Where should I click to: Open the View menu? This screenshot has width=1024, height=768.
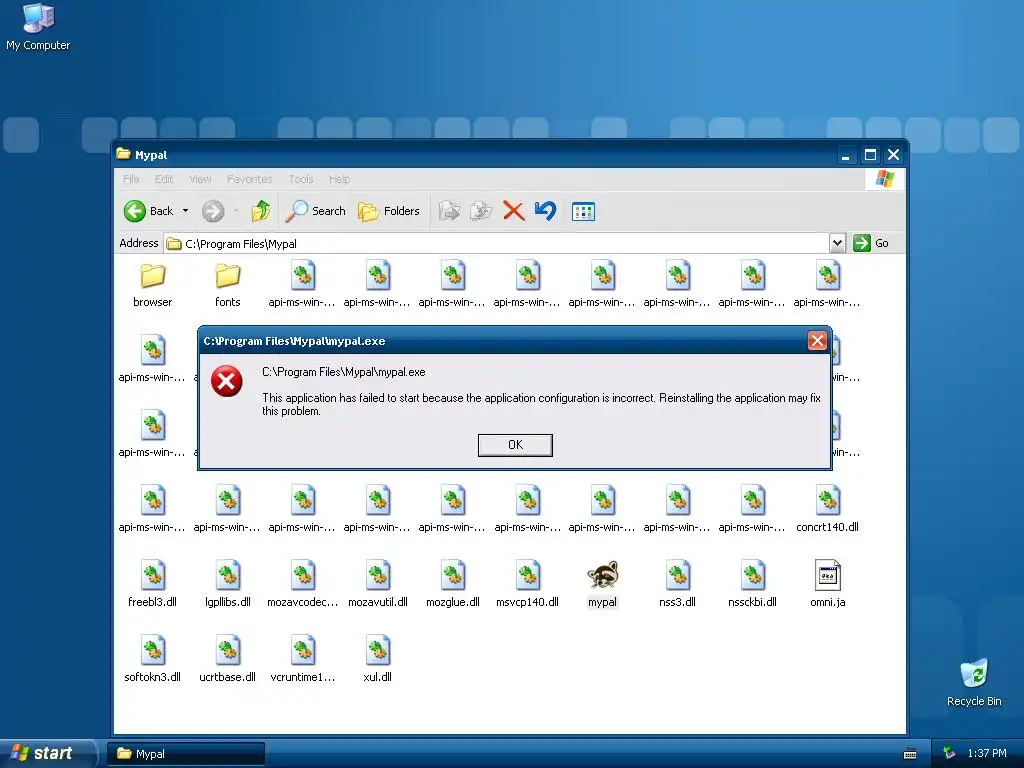[x=200, y=179]
